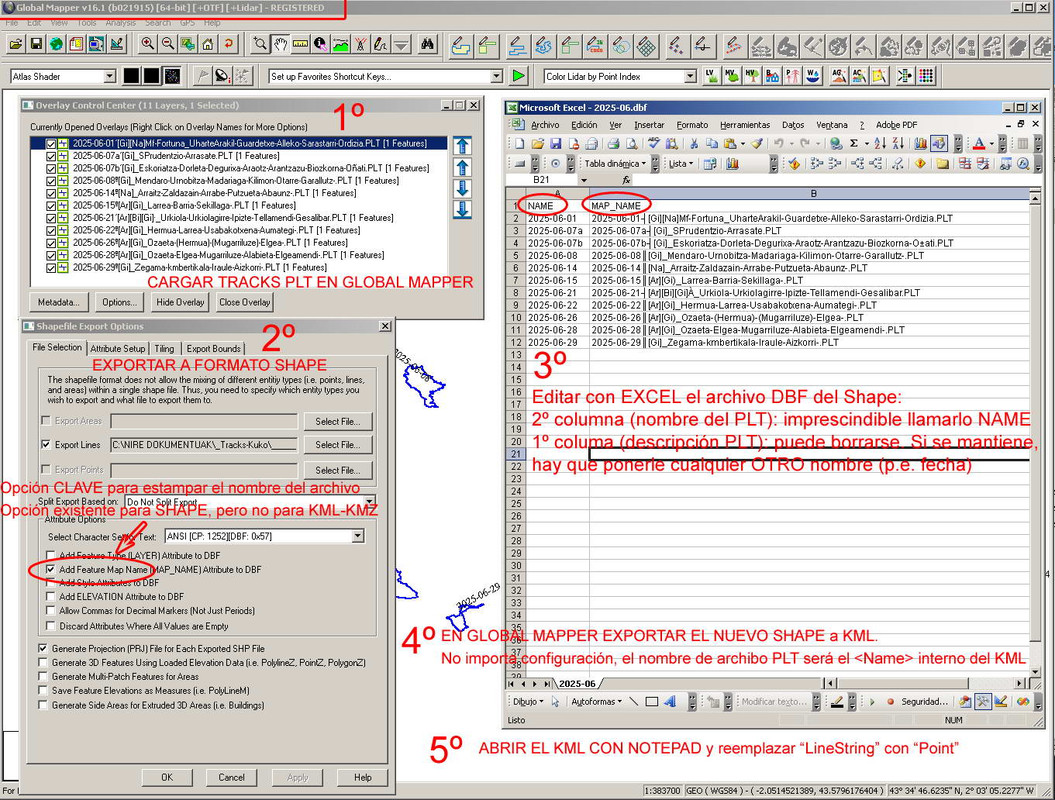Switch to the Export Bounds tab
This screenshot has width=1055, height=800.
pos(213,349)
